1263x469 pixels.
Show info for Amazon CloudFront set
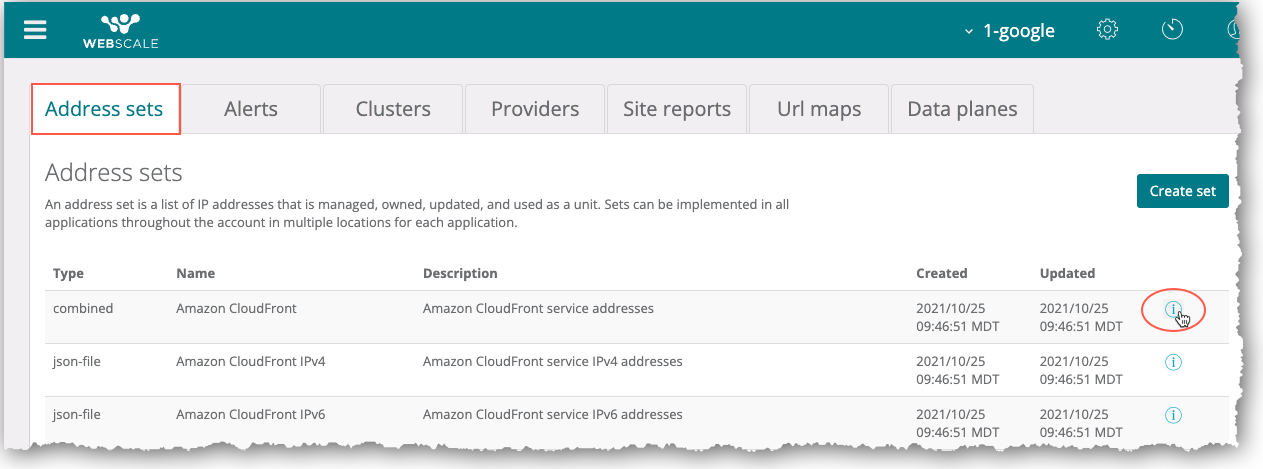(x=1174, y=310)
